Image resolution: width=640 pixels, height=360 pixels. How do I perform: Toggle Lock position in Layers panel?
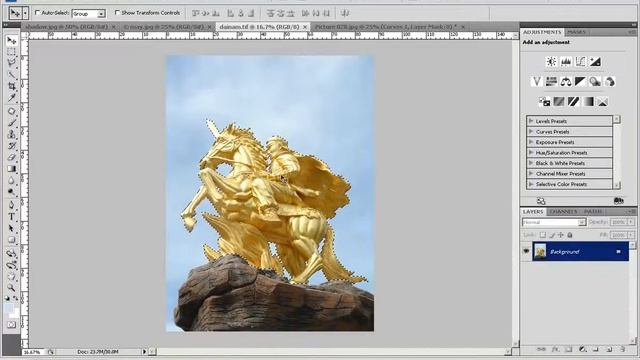tap(561, 235)
